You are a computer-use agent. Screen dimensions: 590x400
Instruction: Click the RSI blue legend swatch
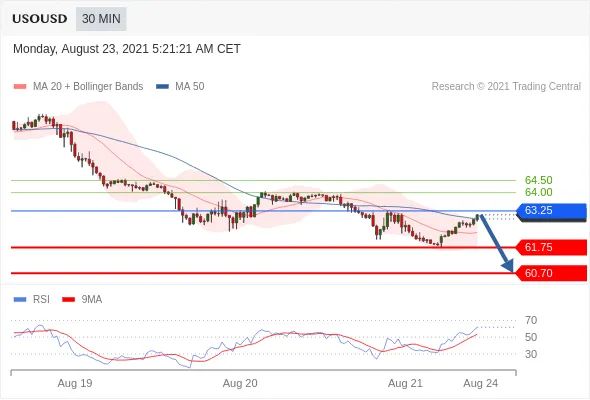pyautogui.click(x=20, y=300)
